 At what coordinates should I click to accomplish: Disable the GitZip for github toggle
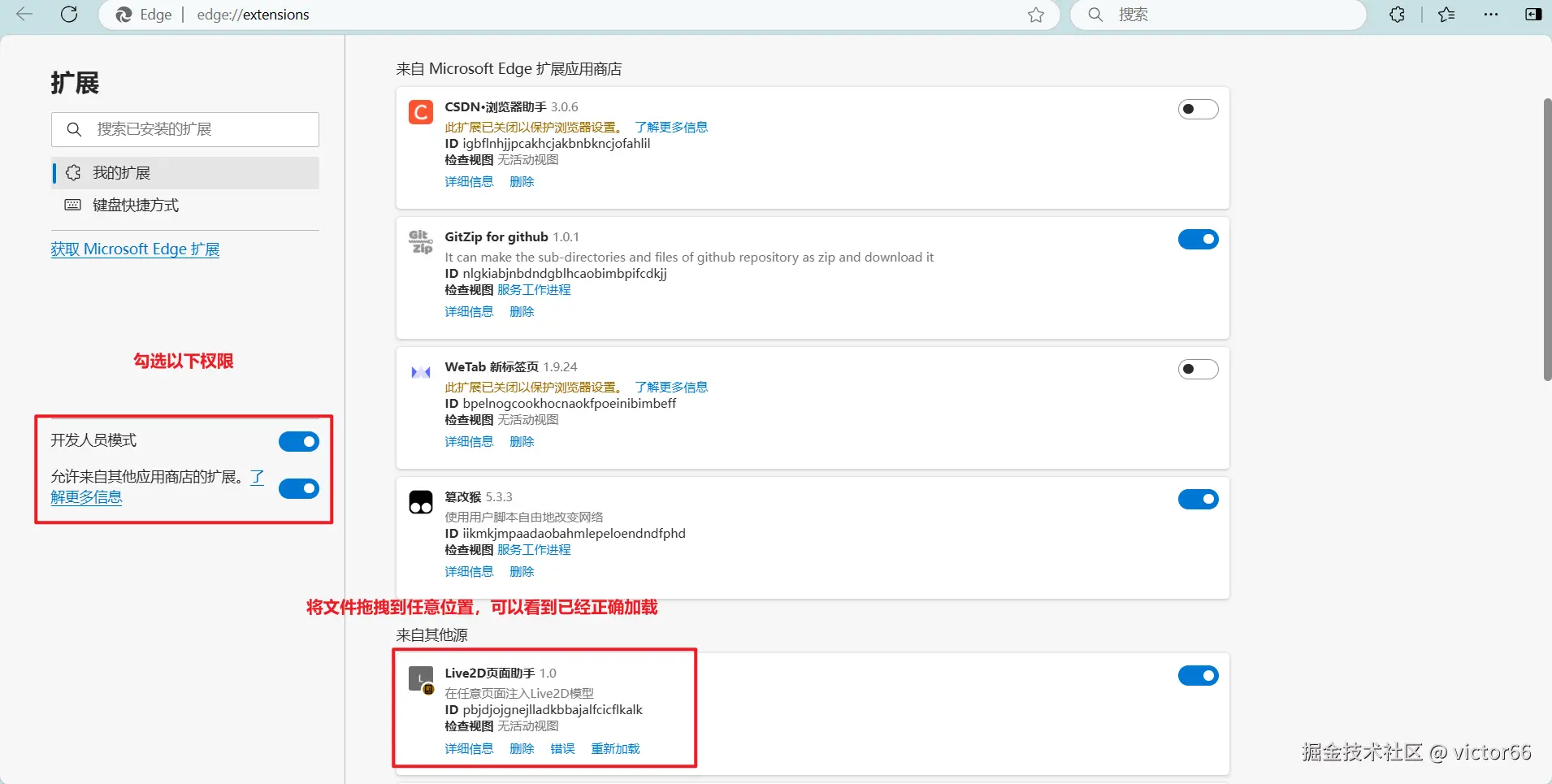tap(1199, 239)
